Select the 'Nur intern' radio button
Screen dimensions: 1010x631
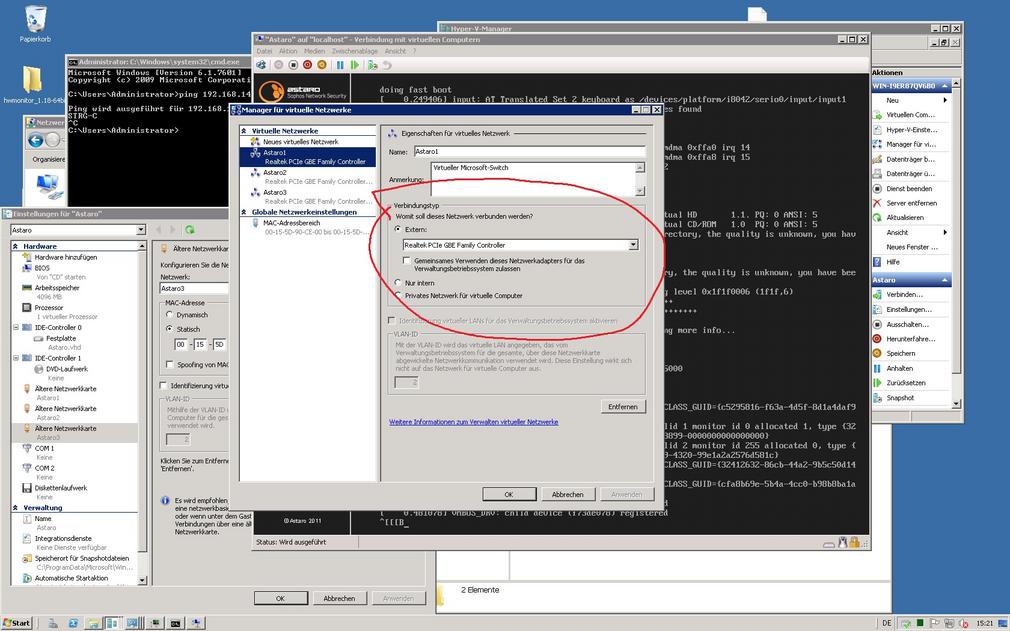(397, 283)
